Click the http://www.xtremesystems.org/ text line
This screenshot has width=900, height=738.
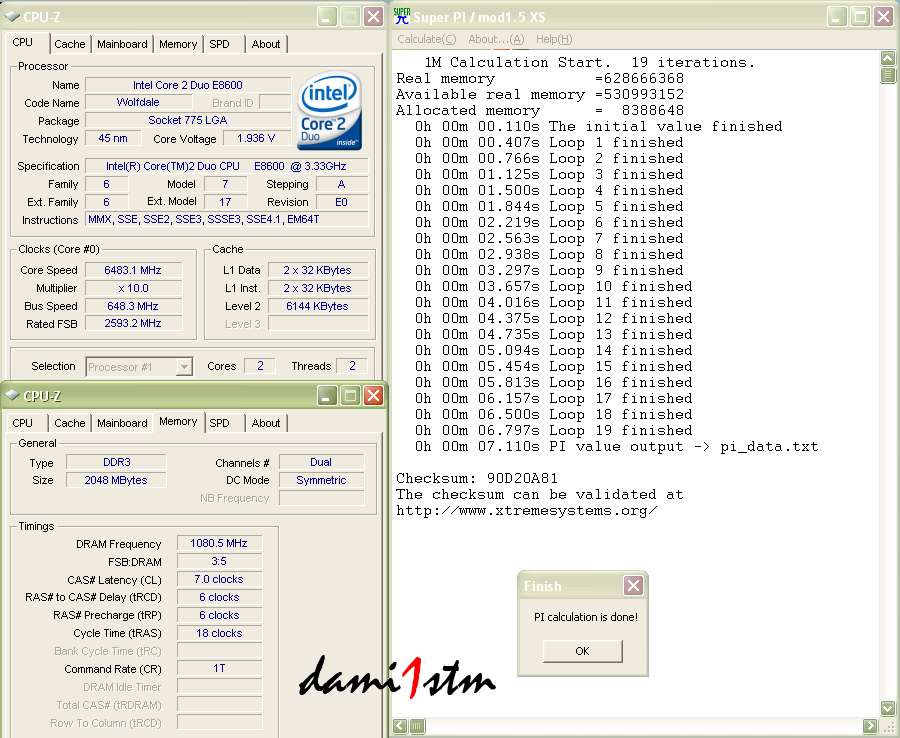click(x=527, y=510)
